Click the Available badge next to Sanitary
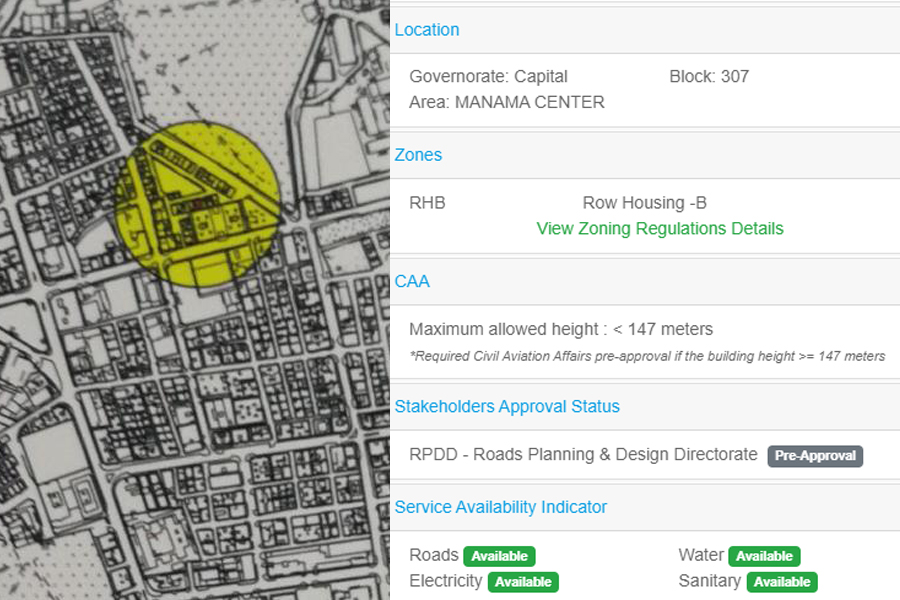Screen dimensions: 900x600 coord(781,582)
